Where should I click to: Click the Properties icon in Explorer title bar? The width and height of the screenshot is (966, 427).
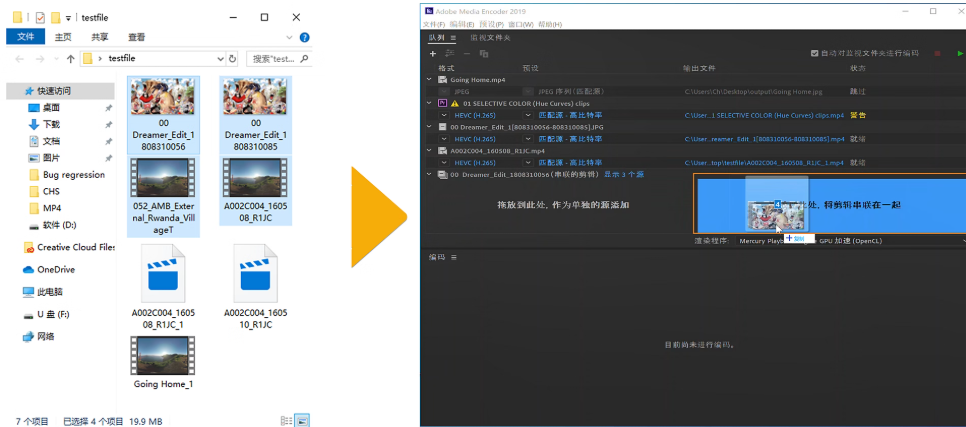coord(40,17)
